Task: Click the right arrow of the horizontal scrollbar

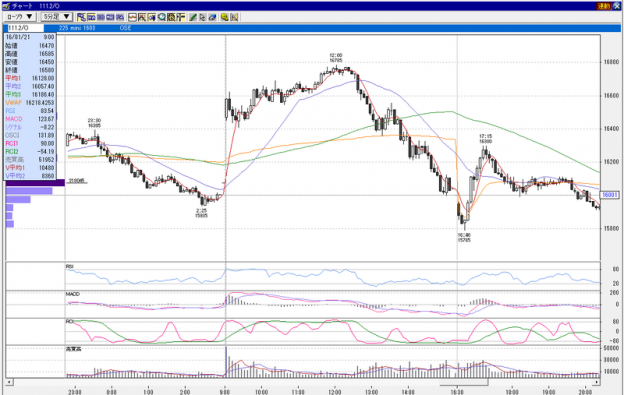Action: (x=597, y=382)
